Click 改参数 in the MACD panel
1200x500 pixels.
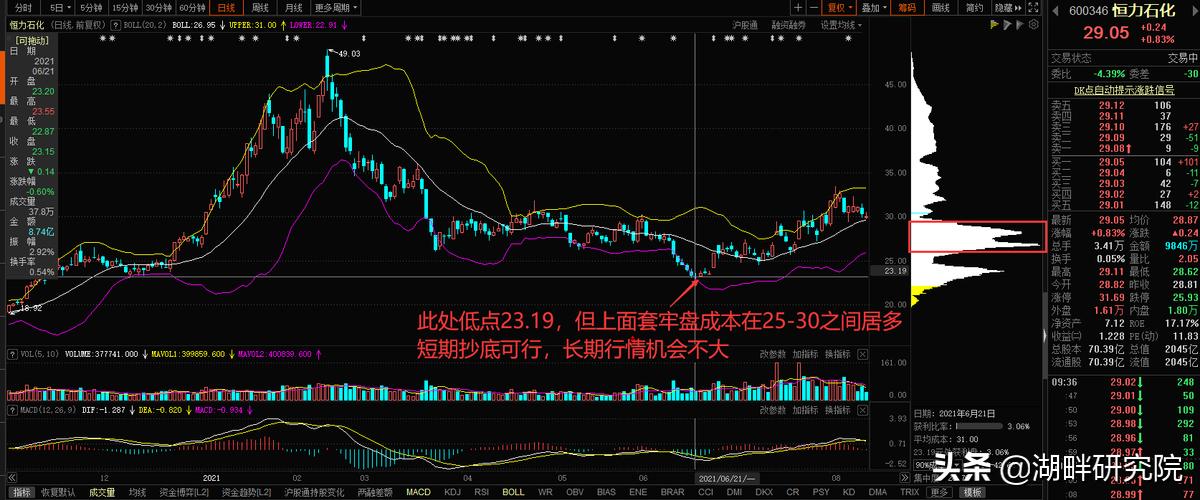(x=772, y=410)
